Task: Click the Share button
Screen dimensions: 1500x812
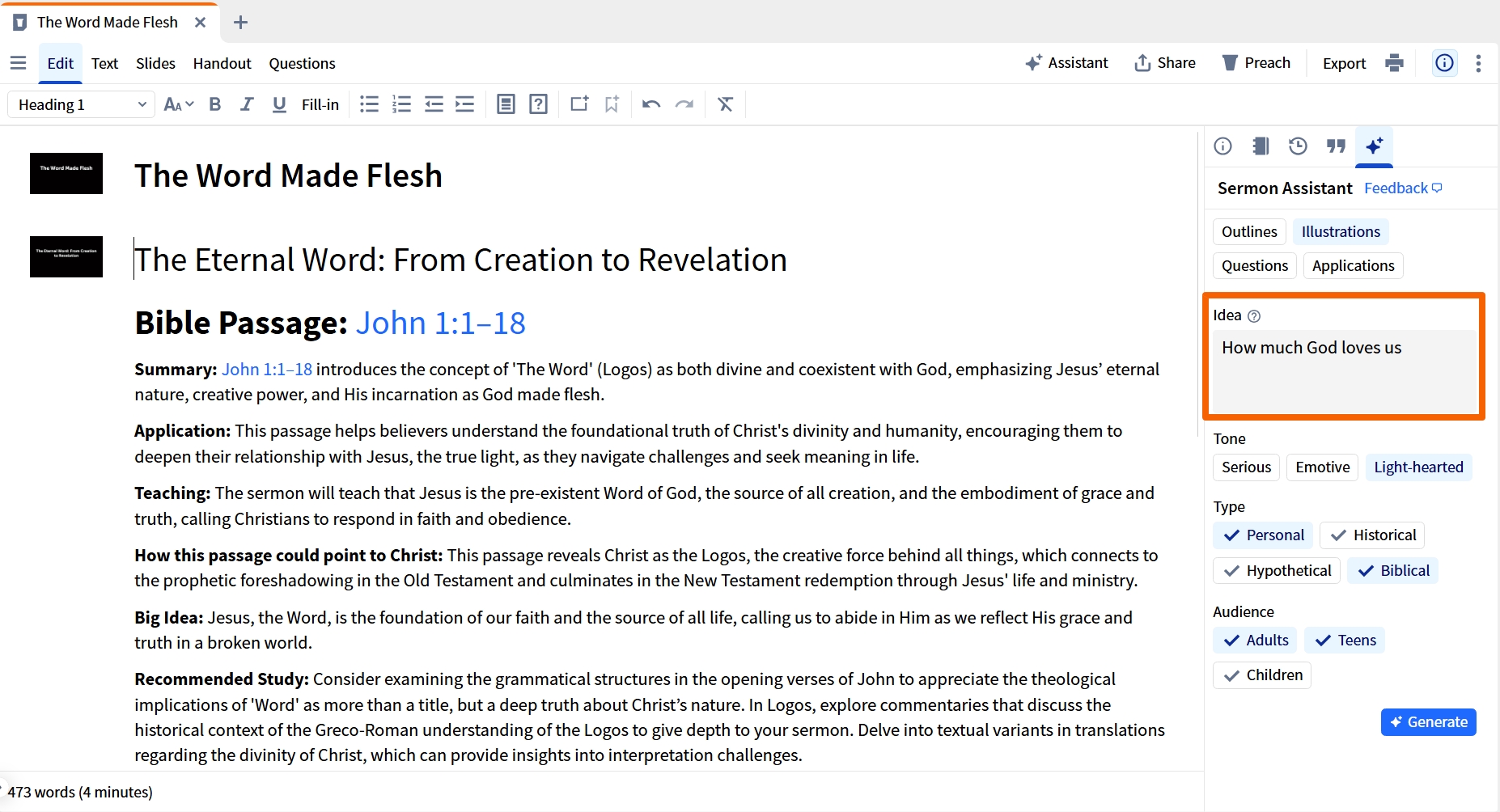Action: (1165, 63)
